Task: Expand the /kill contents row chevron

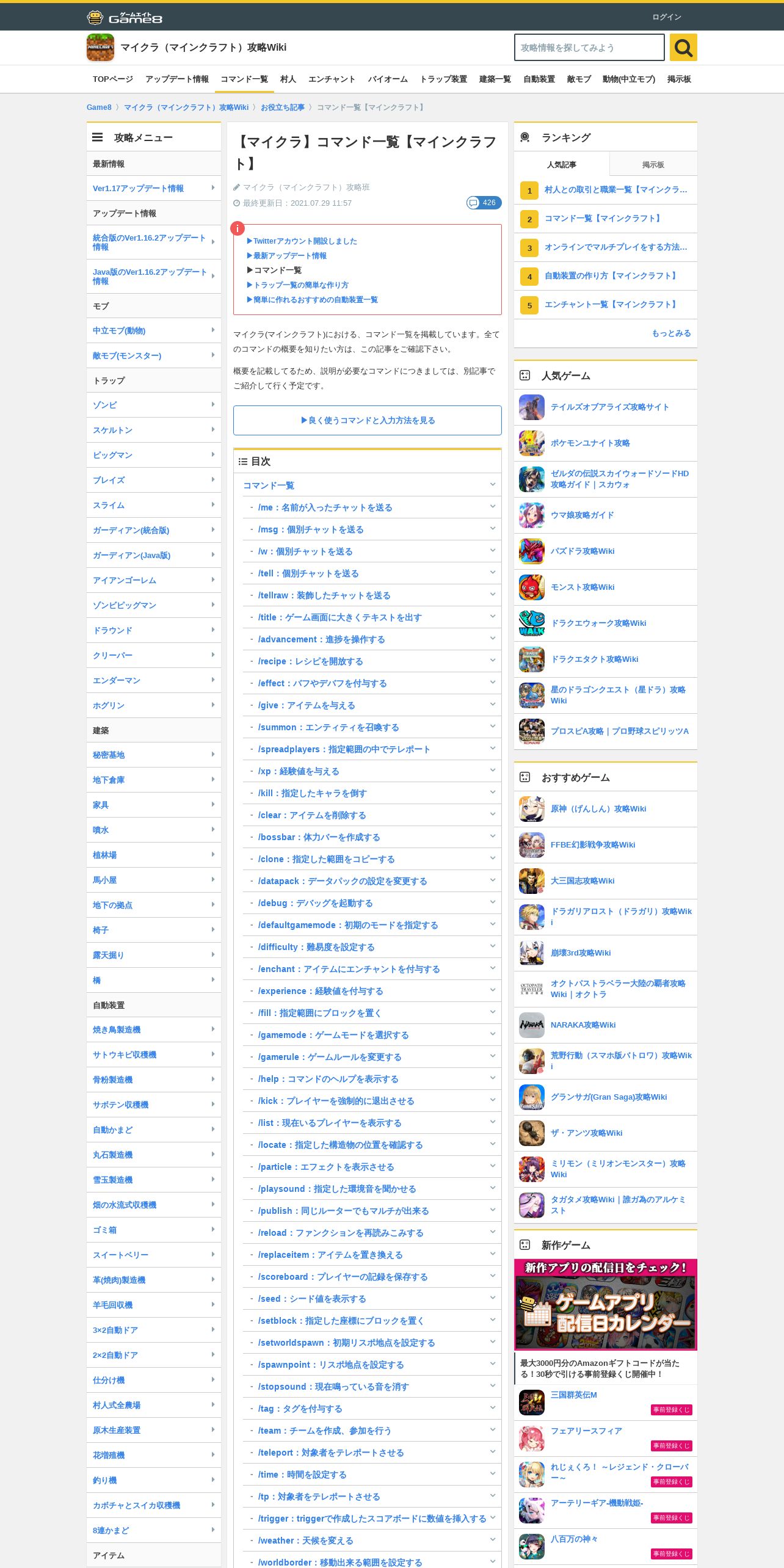Action: [493, 793]
